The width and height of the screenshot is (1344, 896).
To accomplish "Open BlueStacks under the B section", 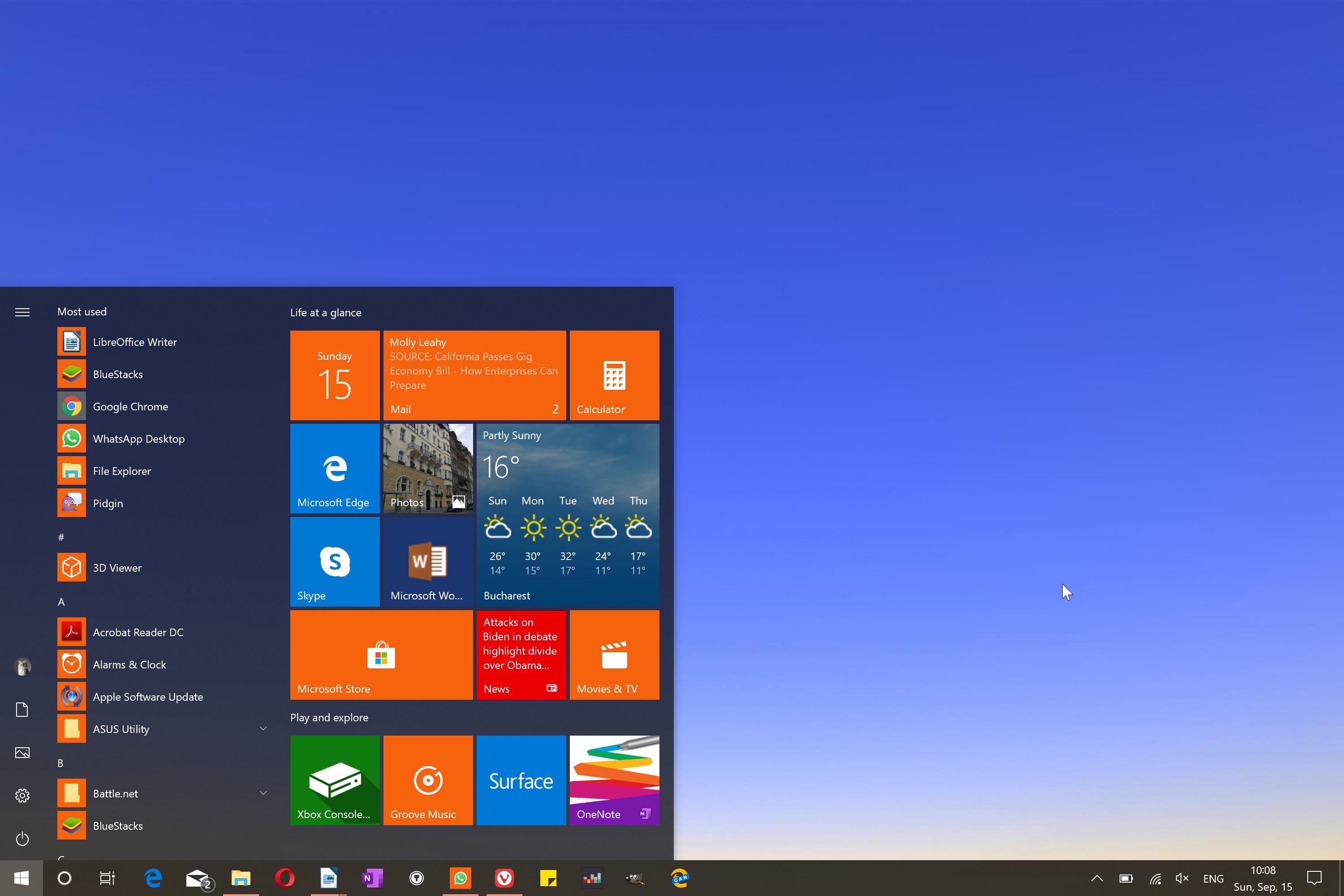I will point(164,826).
